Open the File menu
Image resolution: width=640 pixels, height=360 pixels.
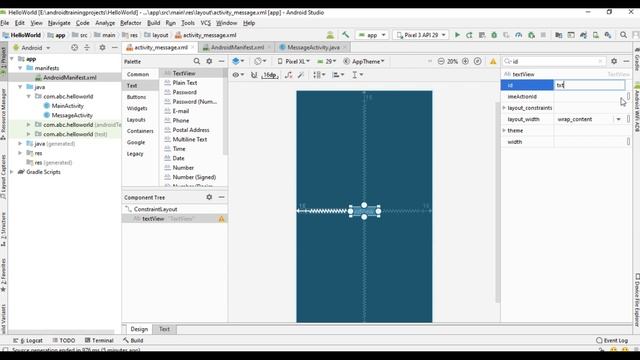tap(5, 23)
